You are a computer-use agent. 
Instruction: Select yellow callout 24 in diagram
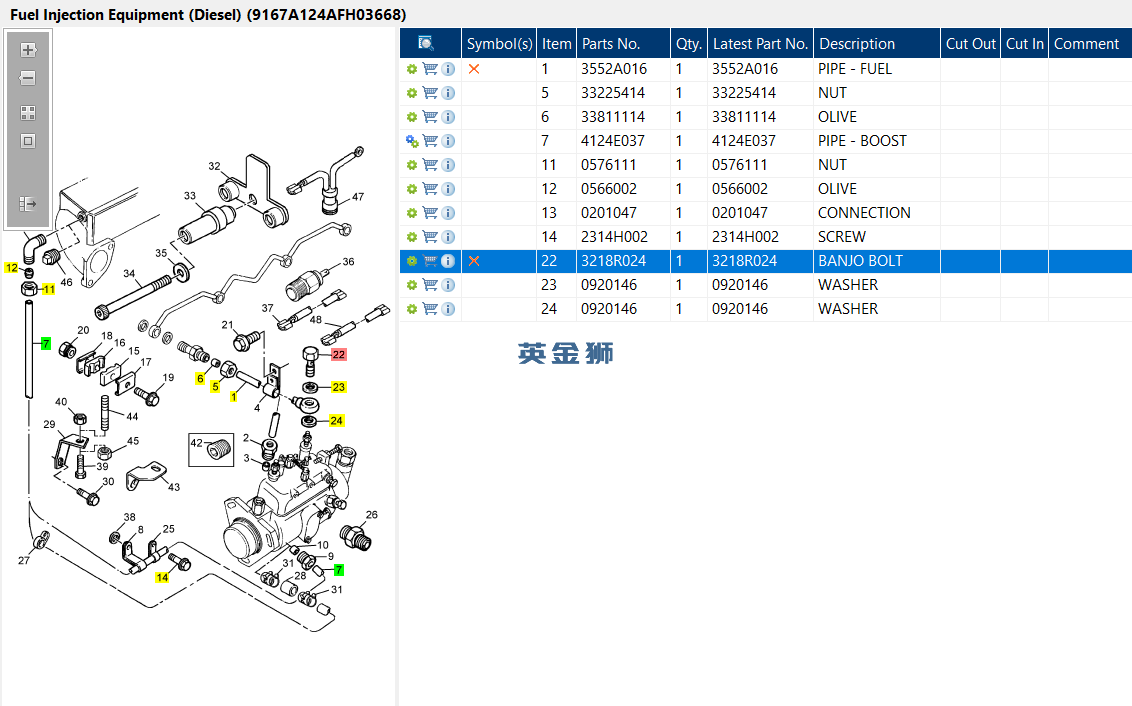coord(336,421)
